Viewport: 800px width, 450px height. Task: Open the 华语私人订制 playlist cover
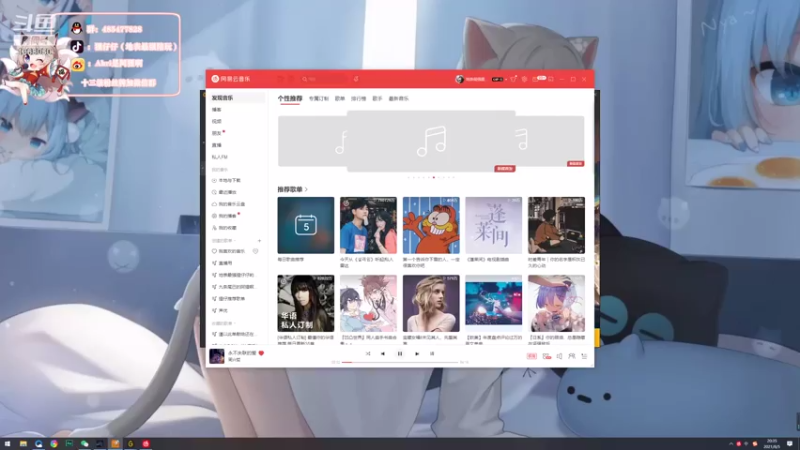point(306,303)
